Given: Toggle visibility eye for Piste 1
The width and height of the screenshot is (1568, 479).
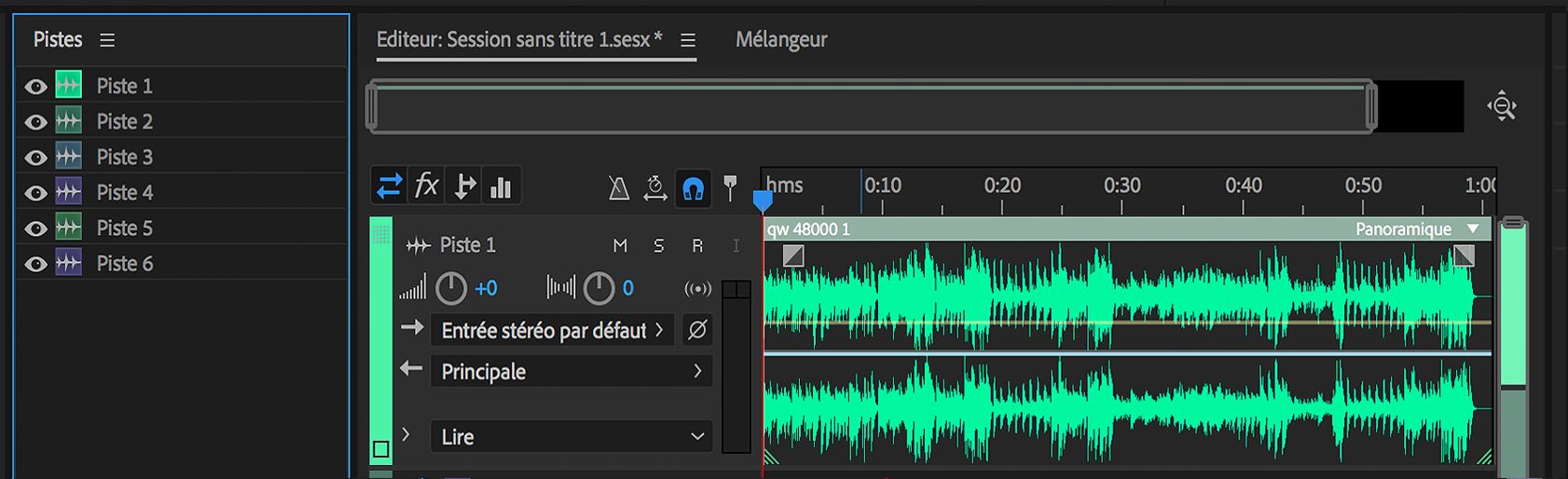Looking at the screenshot, I should [x=35, y=87].
